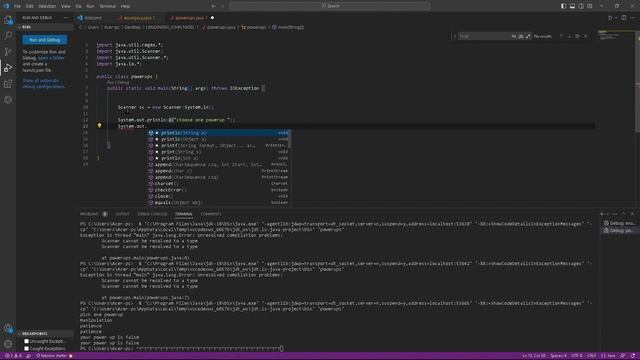Screen dimensions: 640x360
Task: Switch to the Output panel tab
Action: coord(122,214)
